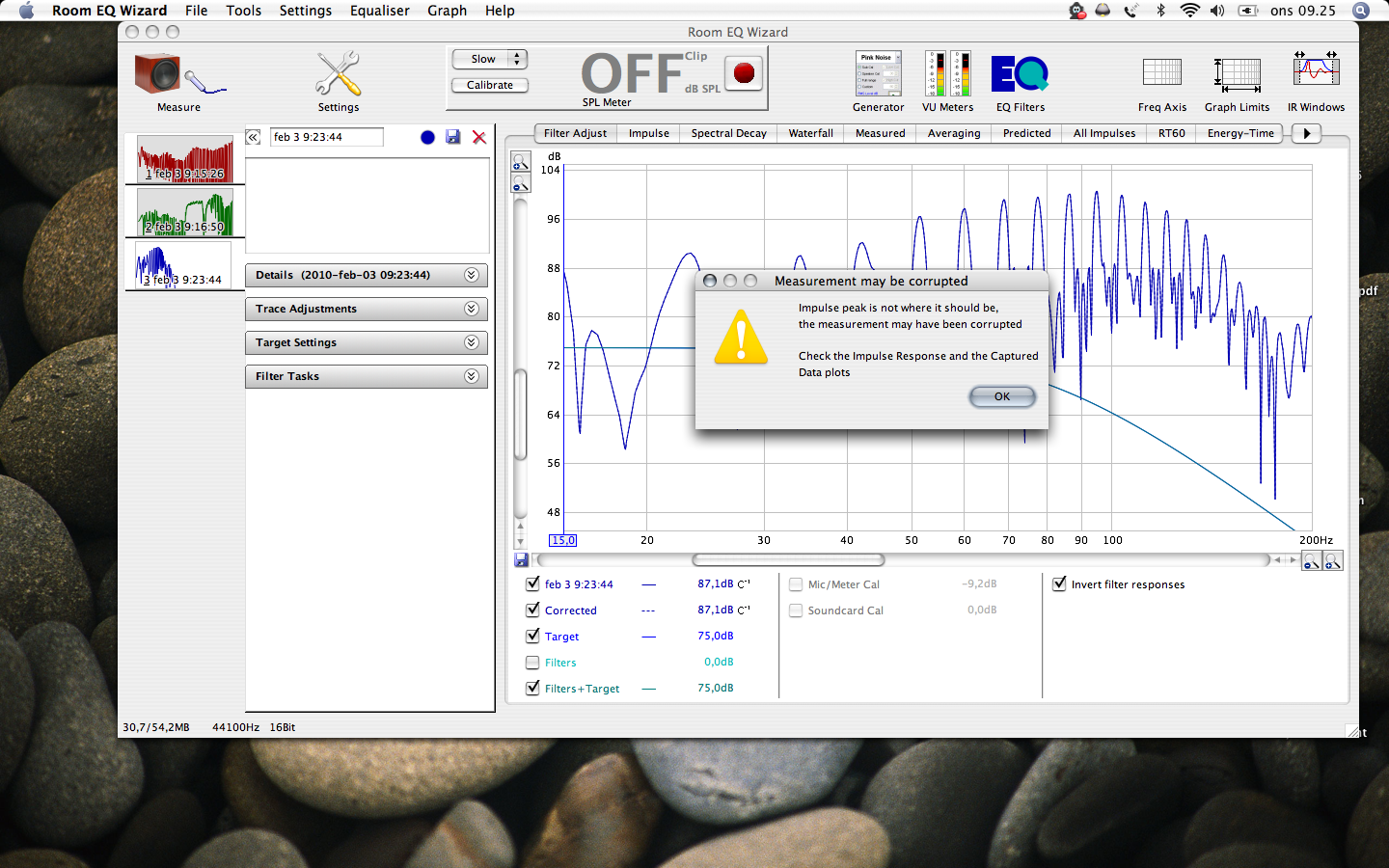Save the measurement with the floppy disk icon
This screenshot has width=1389, height=868.
(453, 137)
